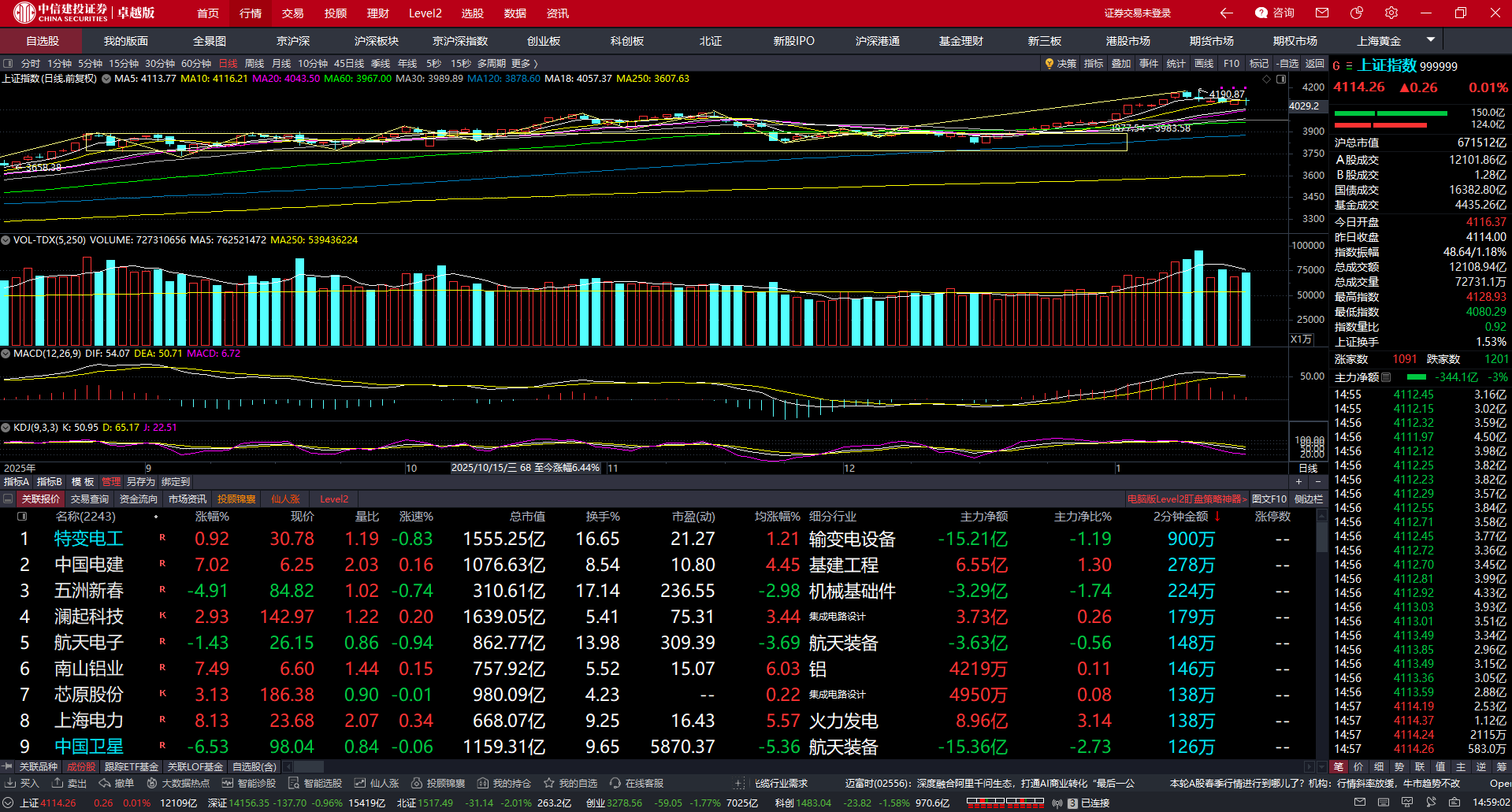Screen dimensions: 1512x812
Task: Toggle the chart side panel icon
Action: 1281,80
